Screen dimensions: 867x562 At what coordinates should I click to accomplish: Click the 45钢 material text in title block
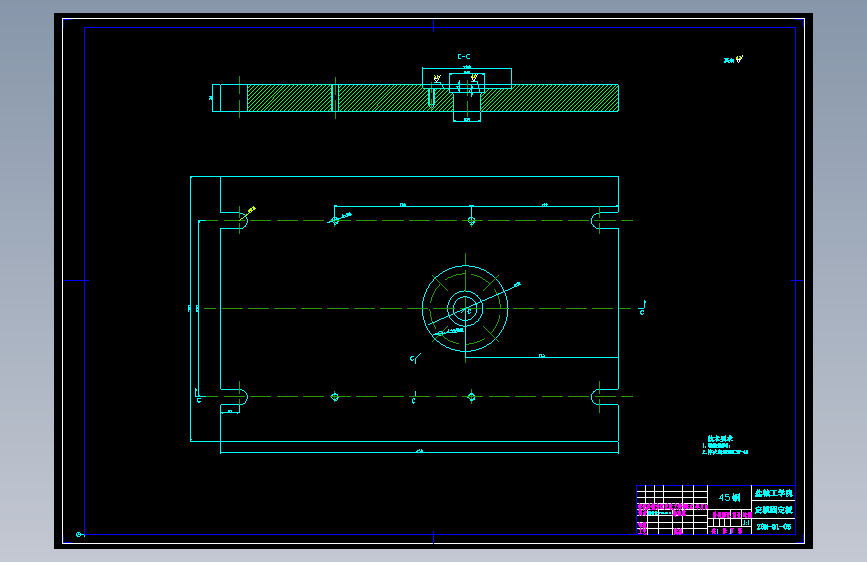[x=729, y=497]
